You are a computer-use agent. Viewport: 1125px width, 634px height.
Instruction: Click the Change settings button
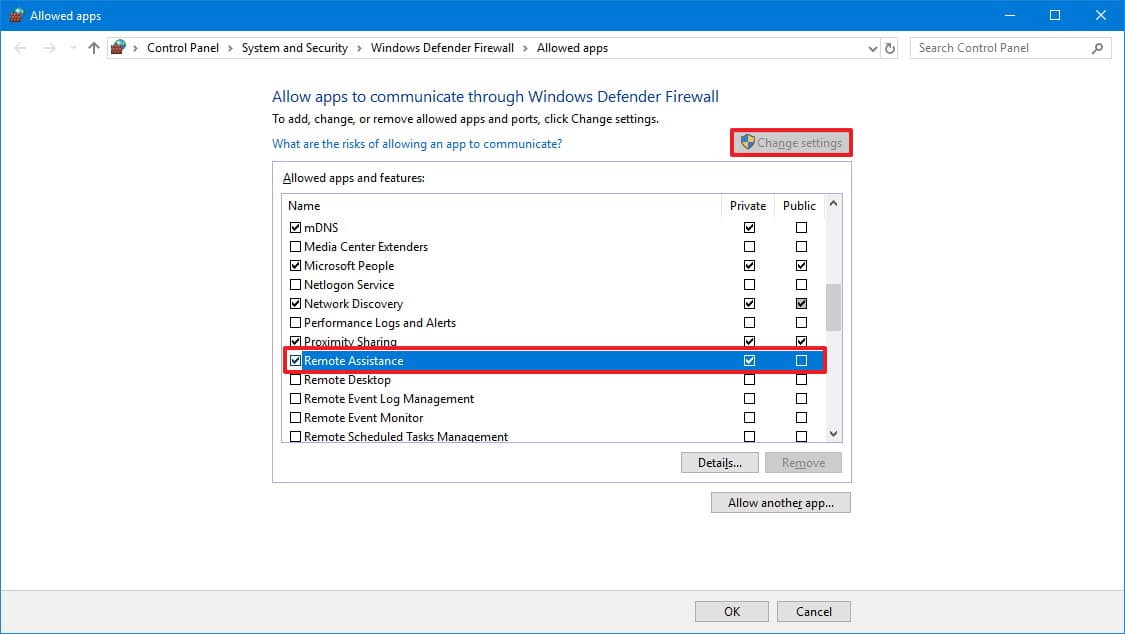coord(791,143)
